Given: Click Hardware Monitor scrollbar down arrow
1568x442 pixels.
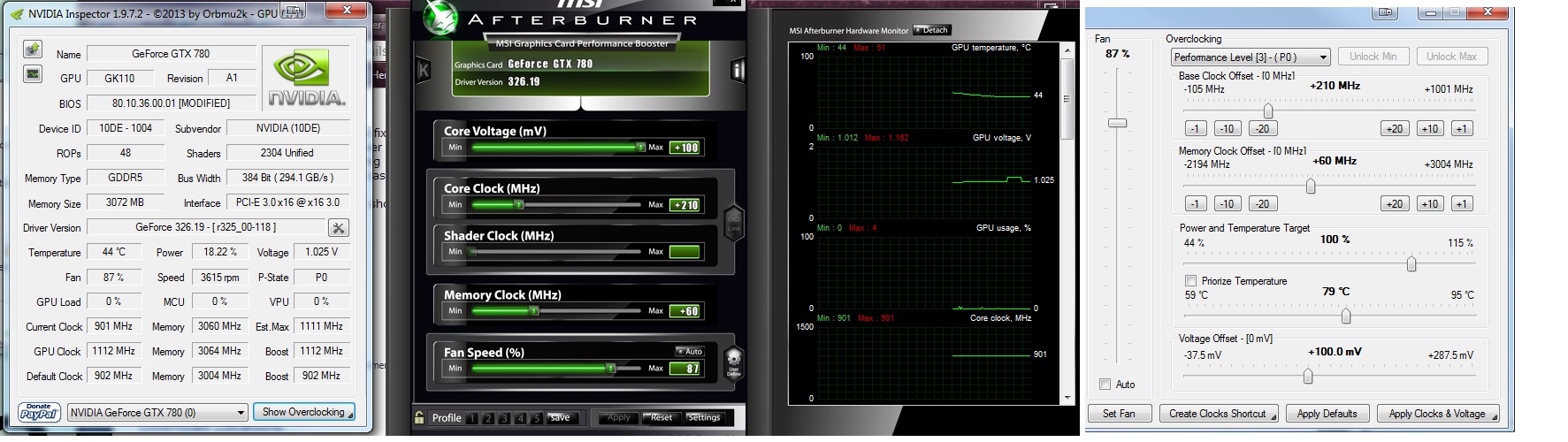Looking at the screenshot, I should point(1067,399).
